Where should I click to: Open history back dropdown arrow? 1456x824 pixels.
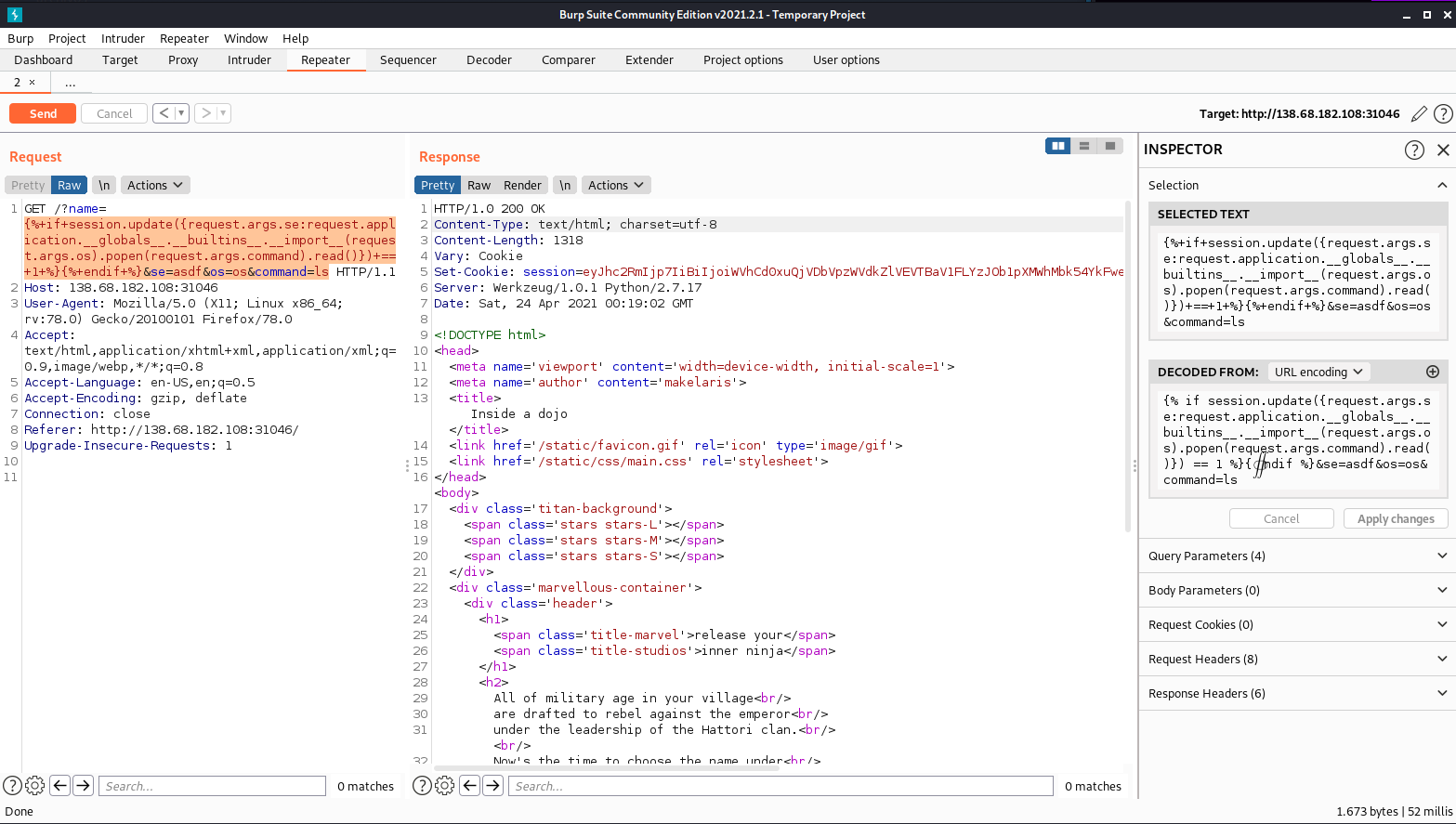tap(182, 113)
